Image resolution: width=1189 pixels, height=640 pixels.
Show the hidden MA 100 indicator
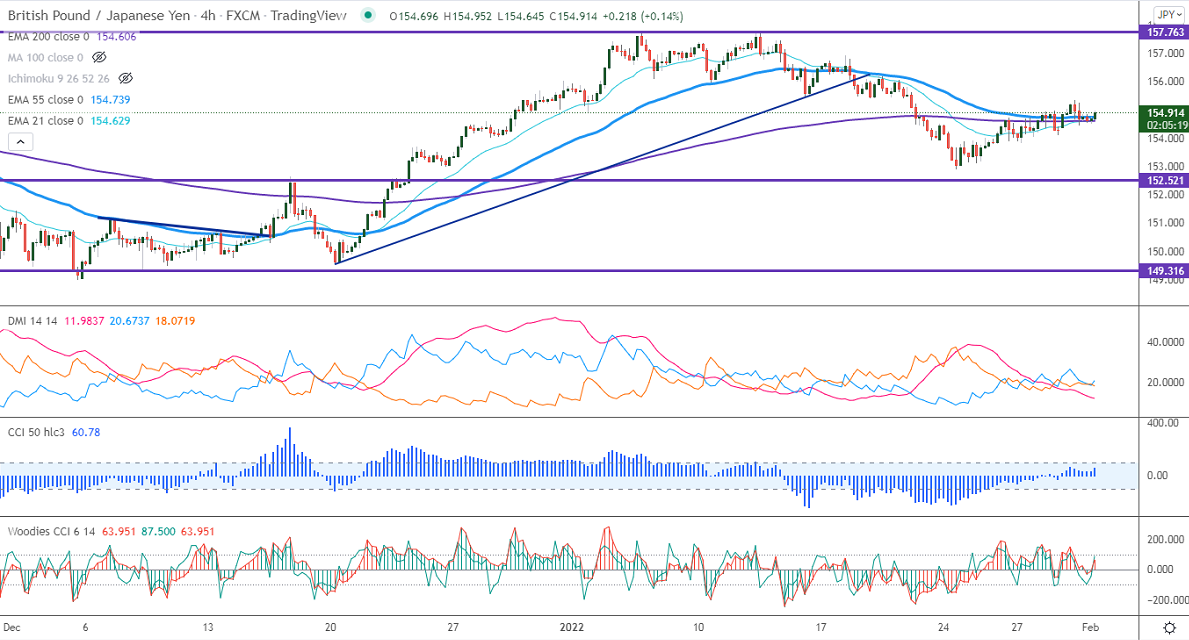[x=99, y=57]
